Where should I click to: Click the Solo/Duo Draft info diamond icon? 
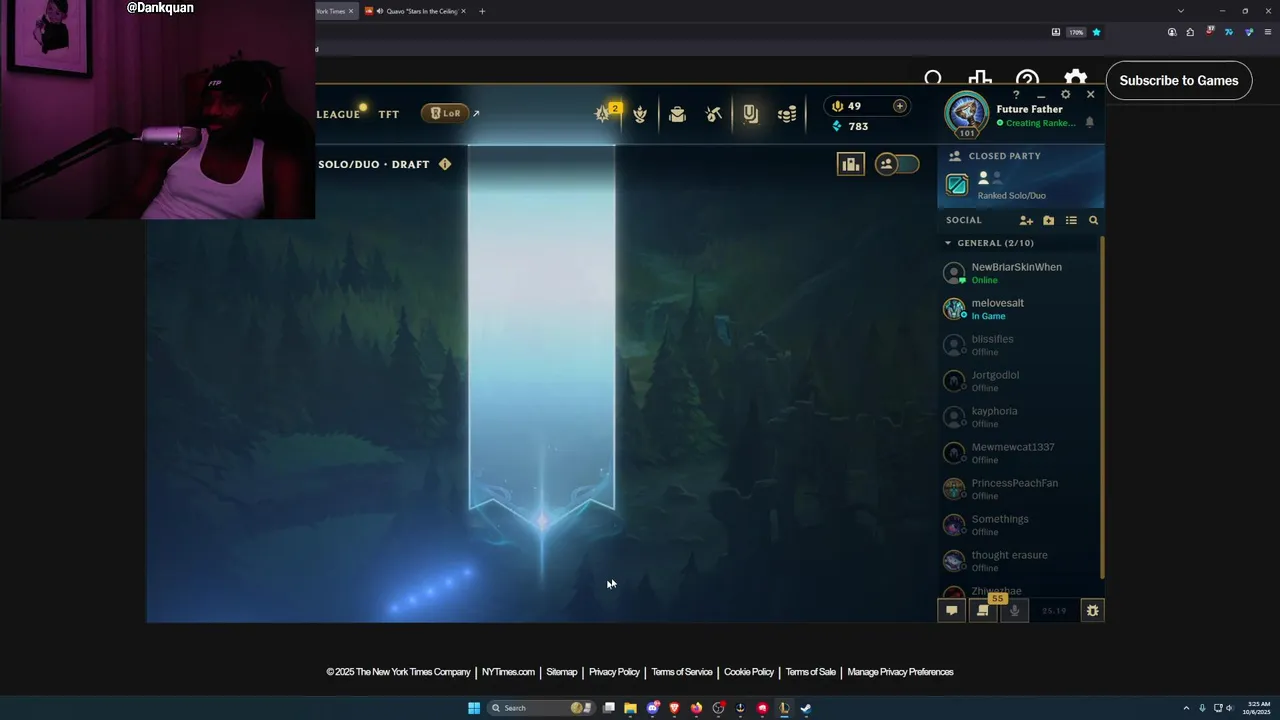(x=445, y=164)
